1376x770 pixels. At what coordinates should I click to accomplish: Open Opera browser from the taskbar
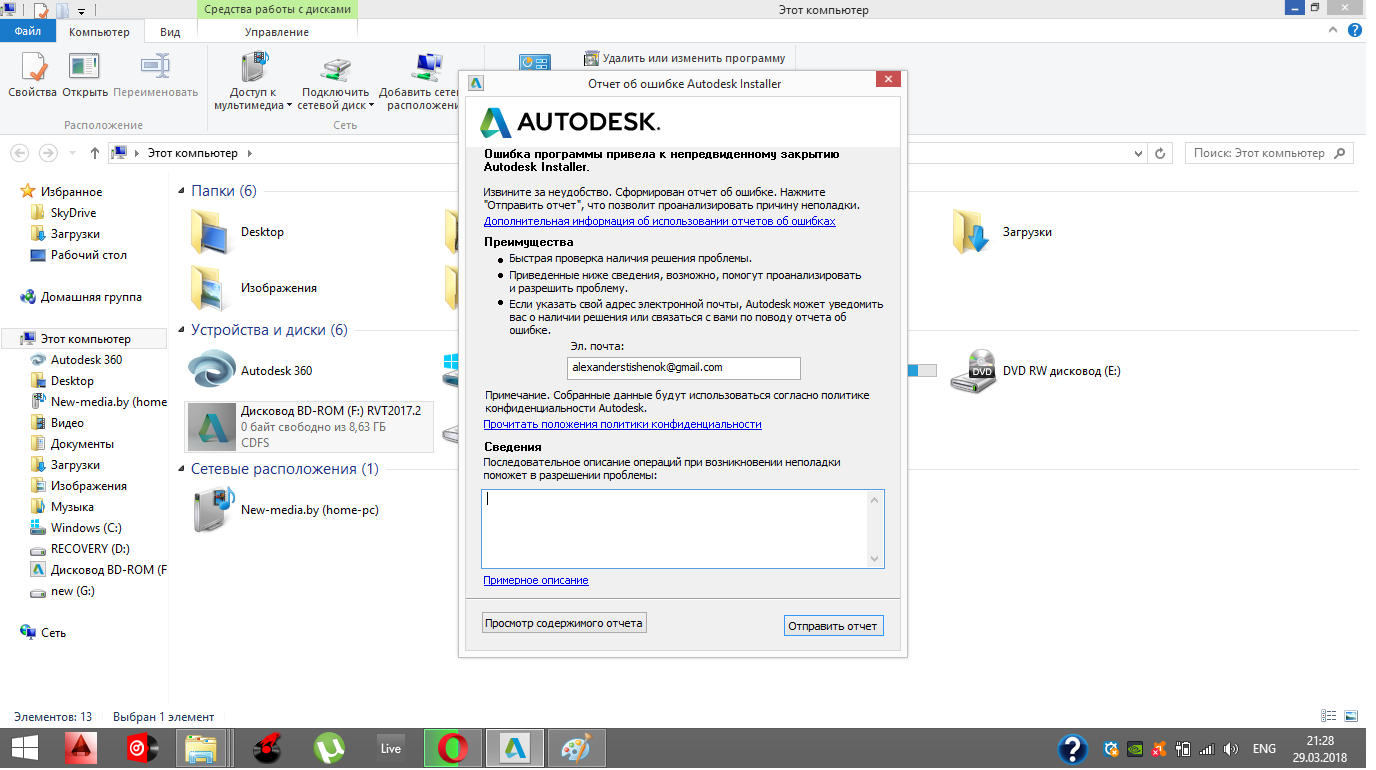[454, 747]
